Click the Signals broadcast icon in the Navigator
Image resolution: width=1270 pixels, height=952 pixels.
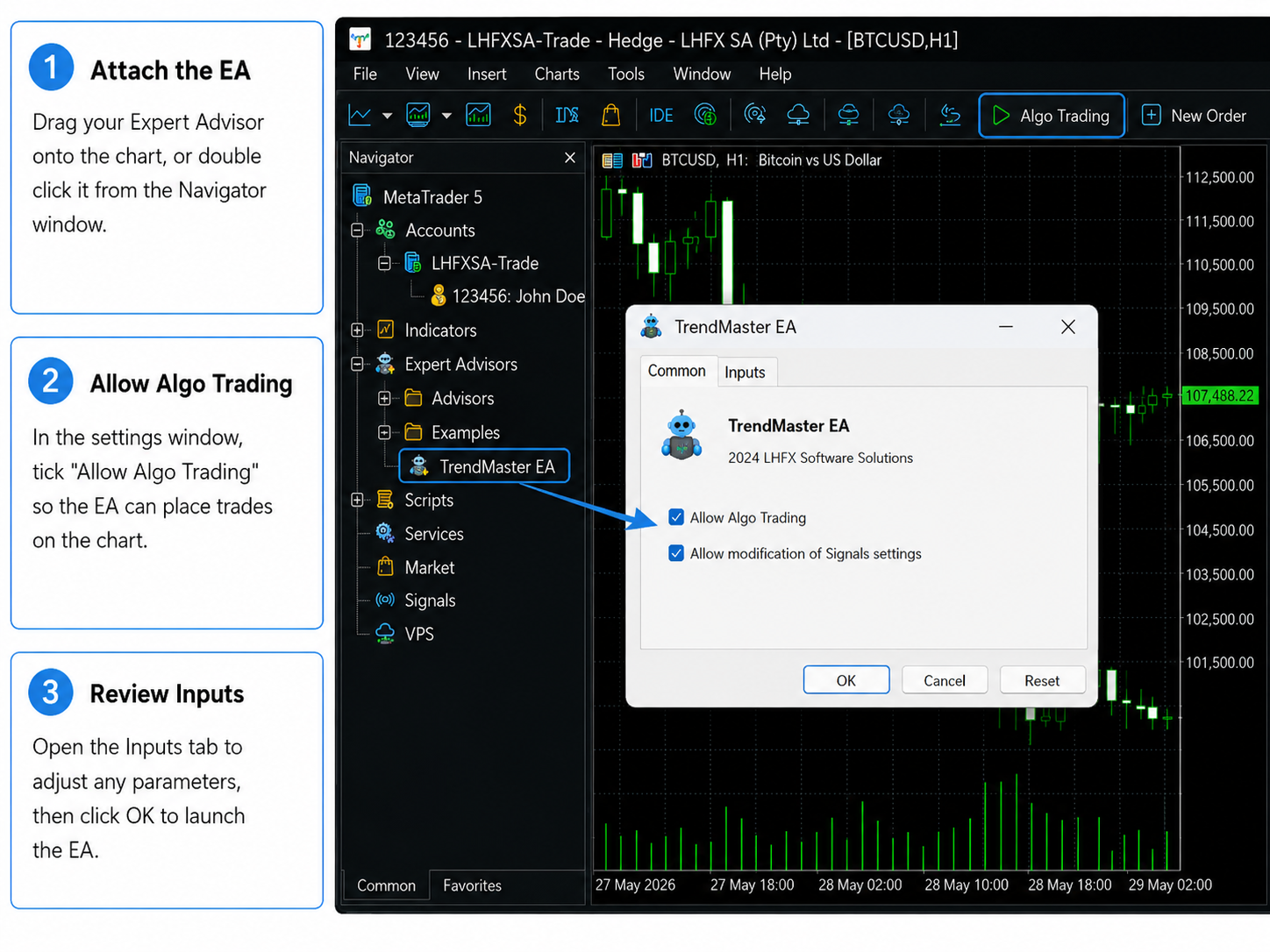385,600
